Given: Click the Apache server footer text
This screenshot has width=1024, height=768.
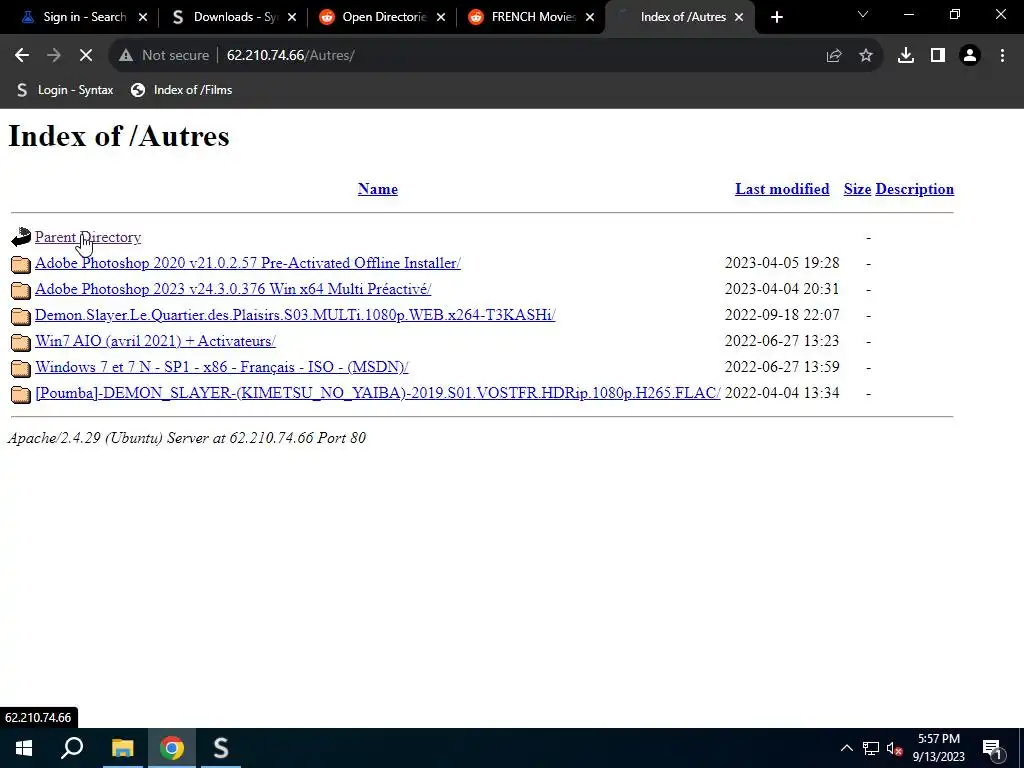Looking at the screenshot, I should pos(187,438).
